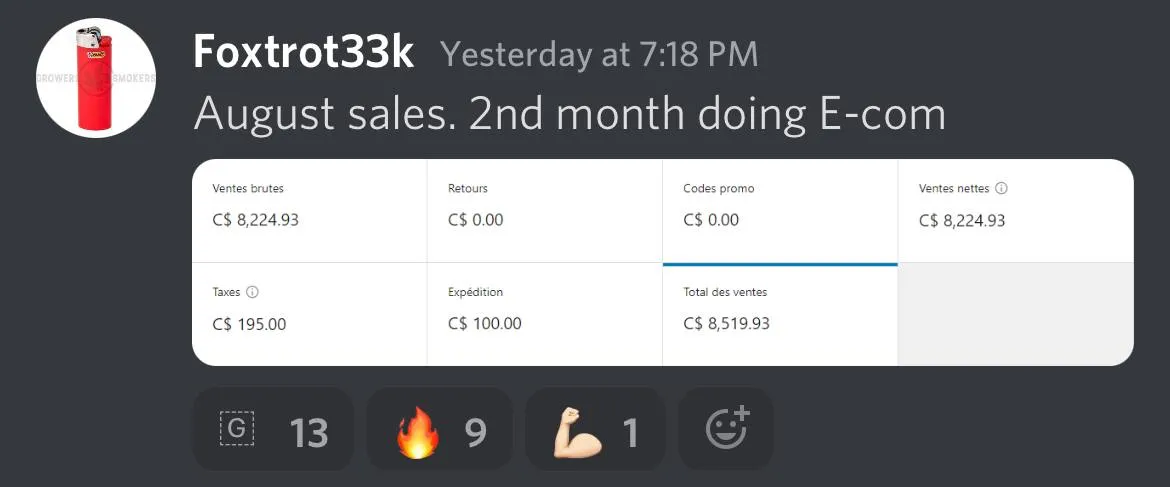Select the Retours metric tab
Viewport: 1170px width, 487px height.
pyautogui.click(x=544, y=210)
